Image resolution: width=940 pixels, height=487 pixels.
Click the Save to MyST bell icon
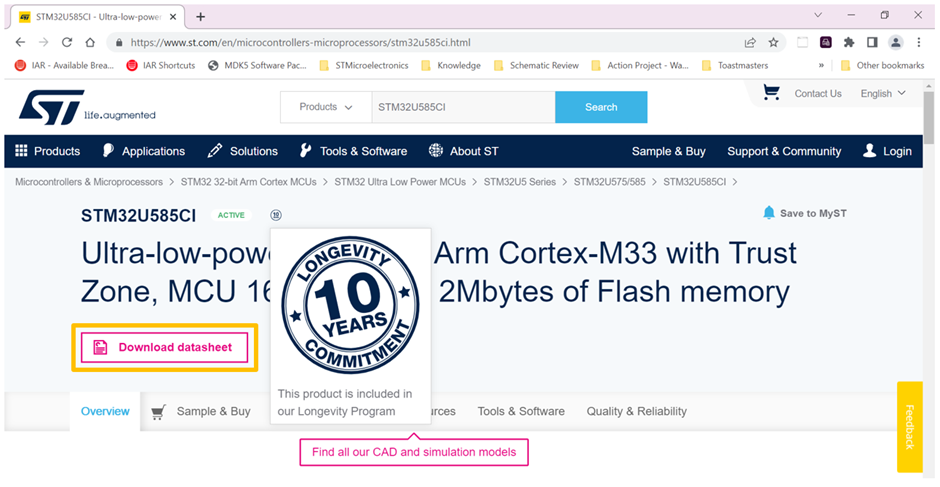point(769,212)
